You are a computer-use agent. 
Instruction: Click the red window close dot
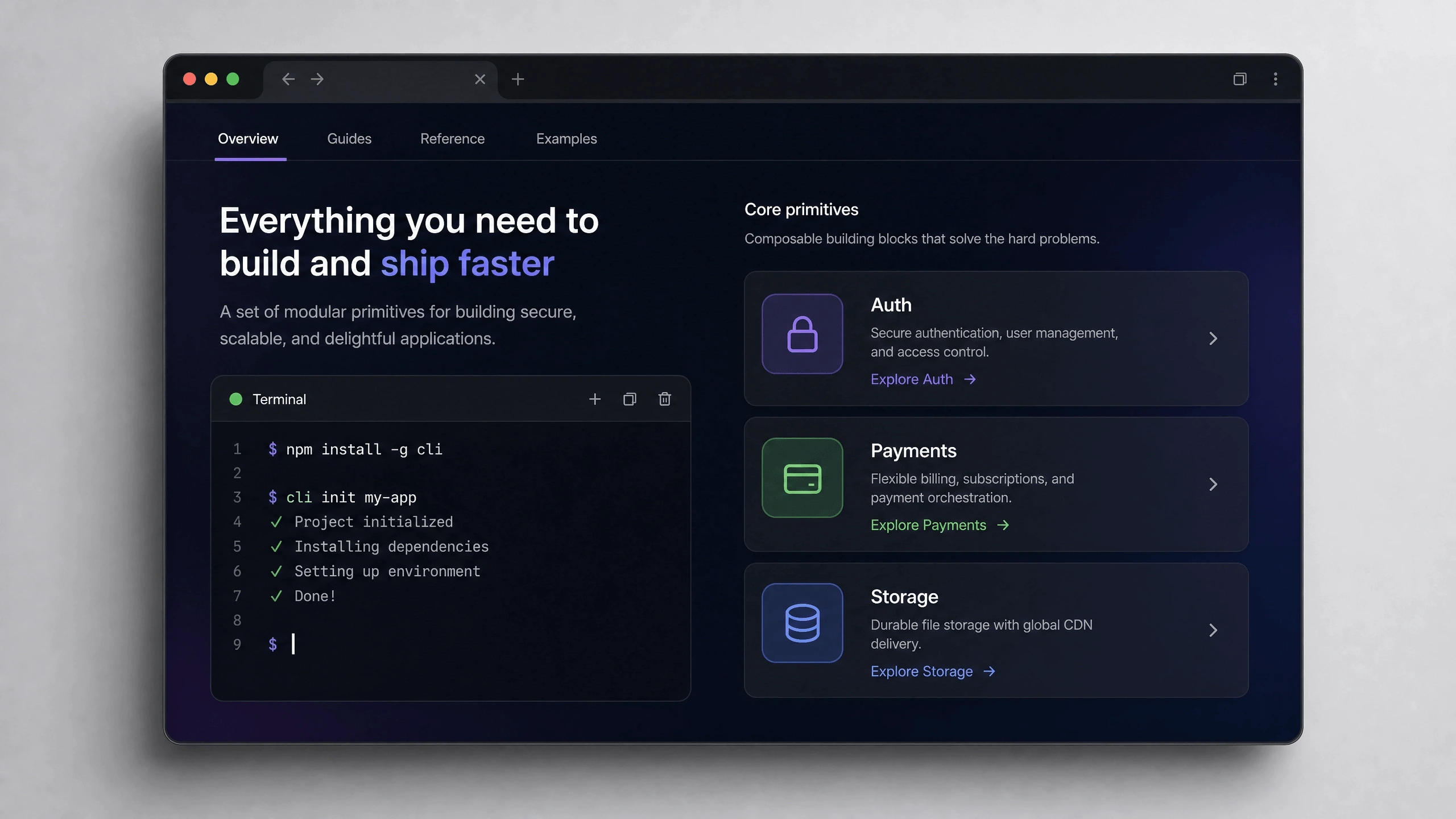(x=189, y=79)
